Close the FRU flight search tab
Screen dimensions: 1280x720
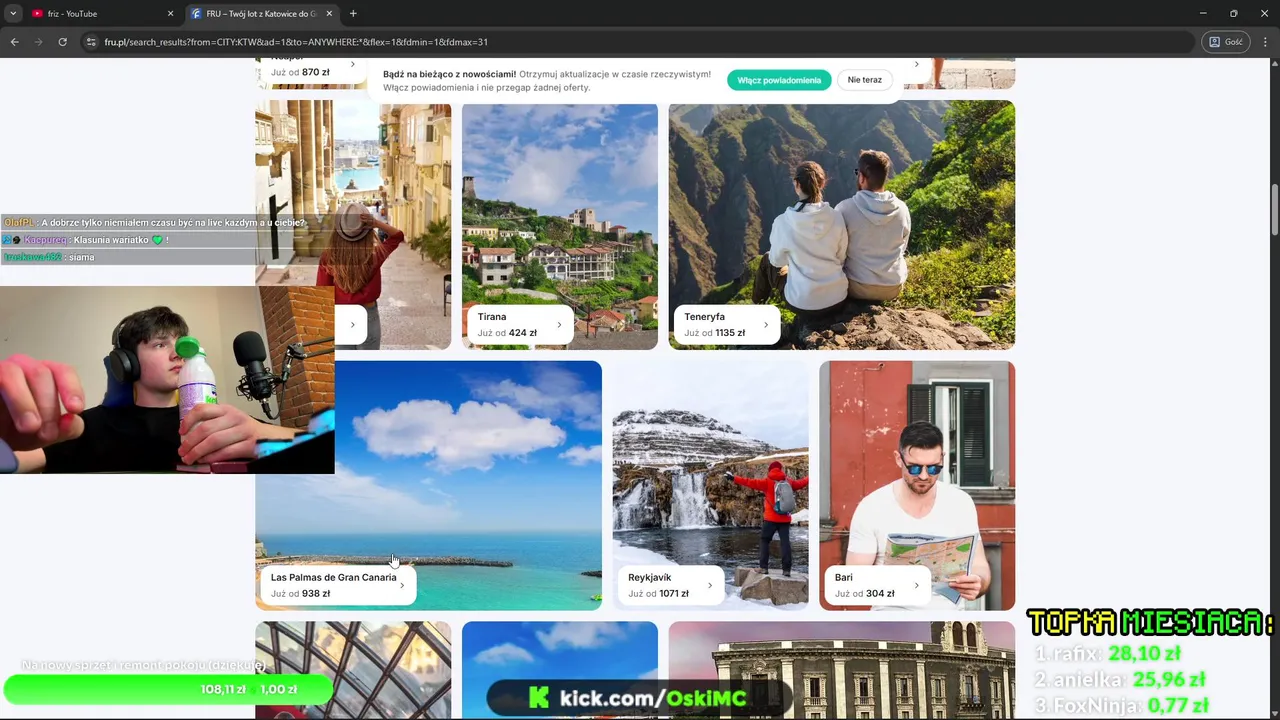tap(329, 14)
